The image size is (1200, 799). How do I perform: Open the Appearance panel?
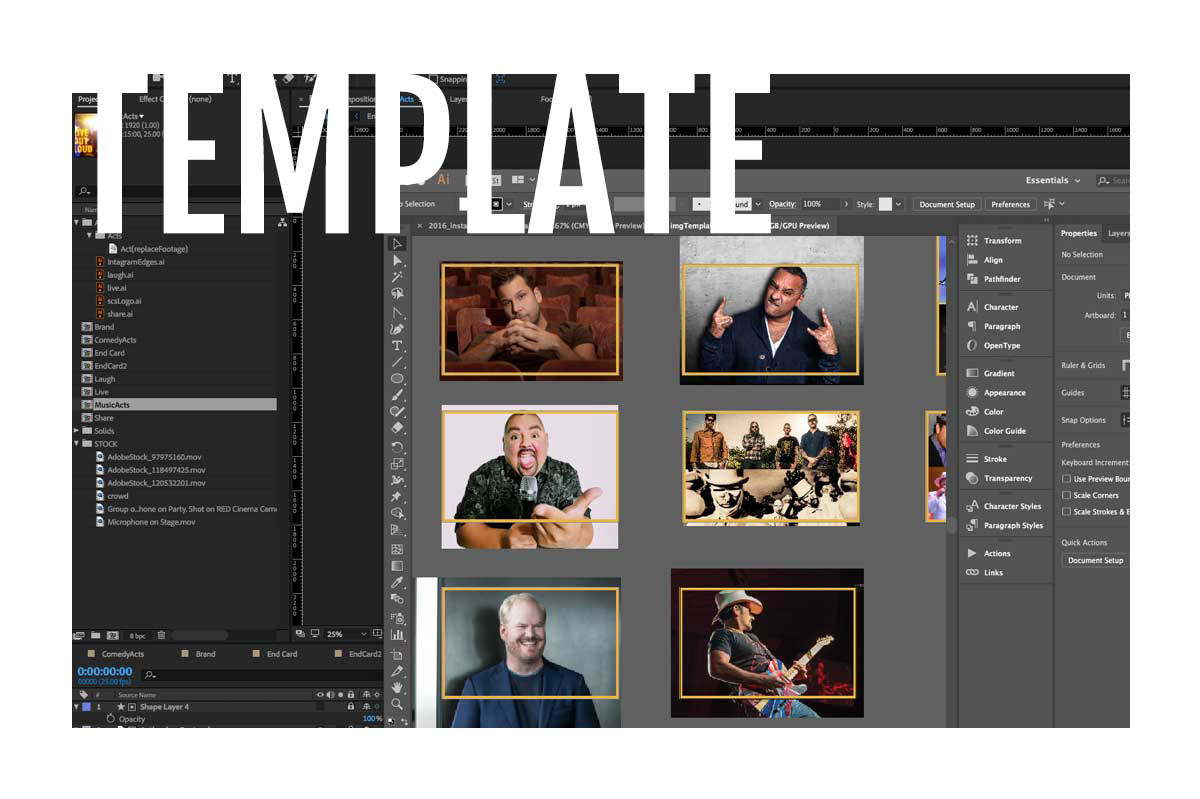(x=995, y=393)
